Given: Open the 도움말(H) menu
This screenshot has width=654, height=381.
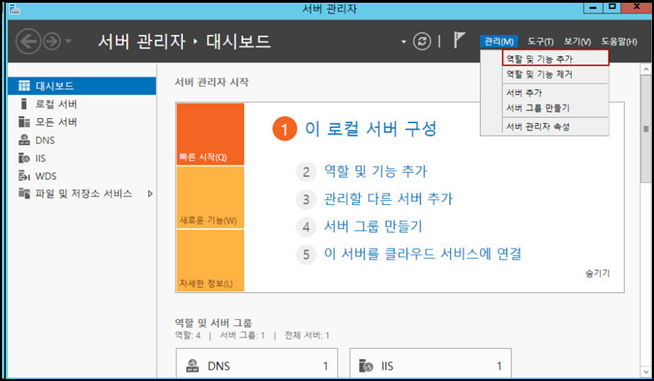Looking at the screenshot, I should coord(619,42).
